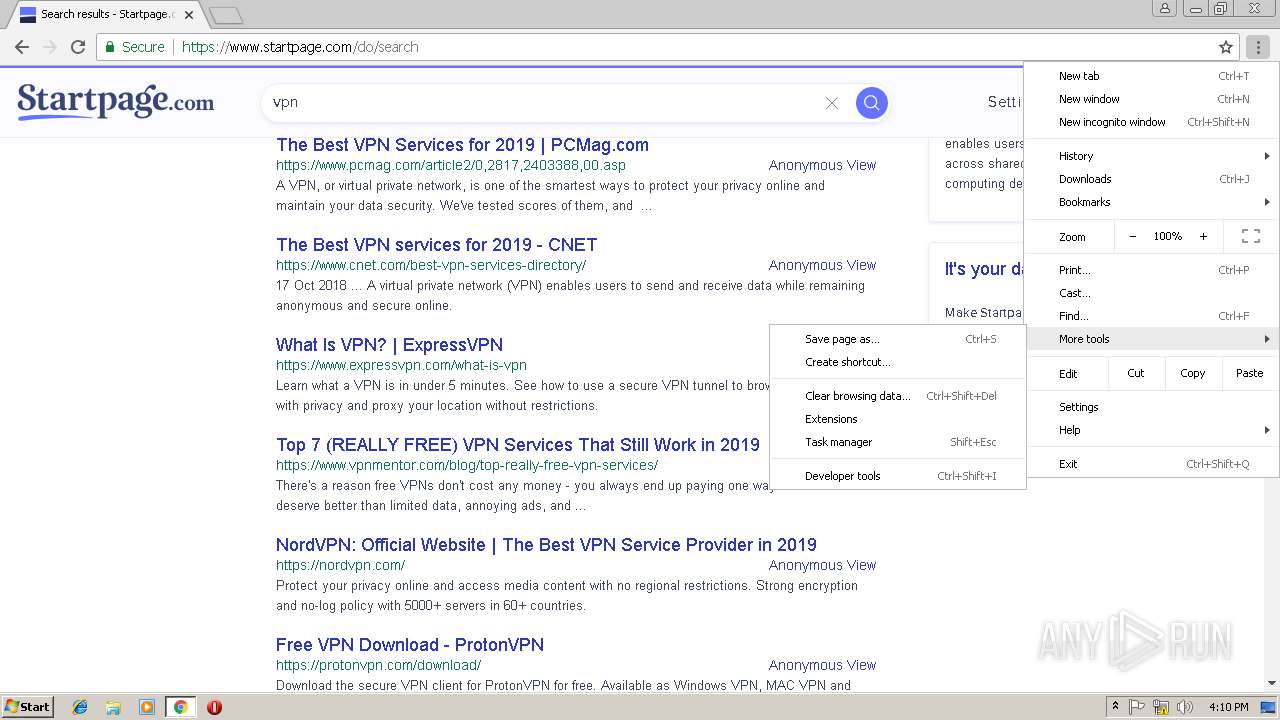Click Paste in the Edit row
The width and height of the screenshot is (1280, 720).
pos(1250,373)
